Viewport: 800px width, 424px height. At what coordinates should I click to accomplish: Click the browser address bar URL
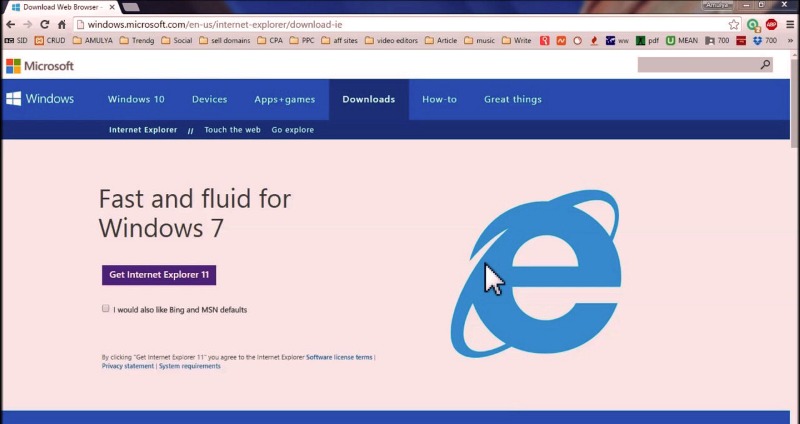click(x=215, y=24)
